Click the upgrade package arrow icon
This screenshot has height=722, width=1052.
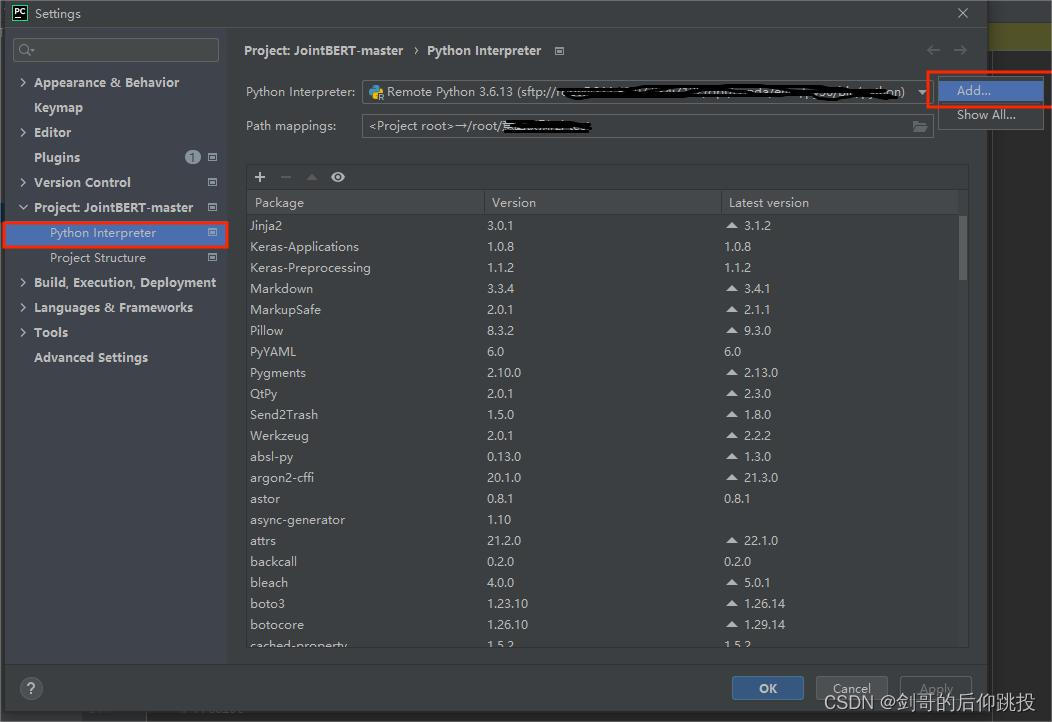[312, 177]
